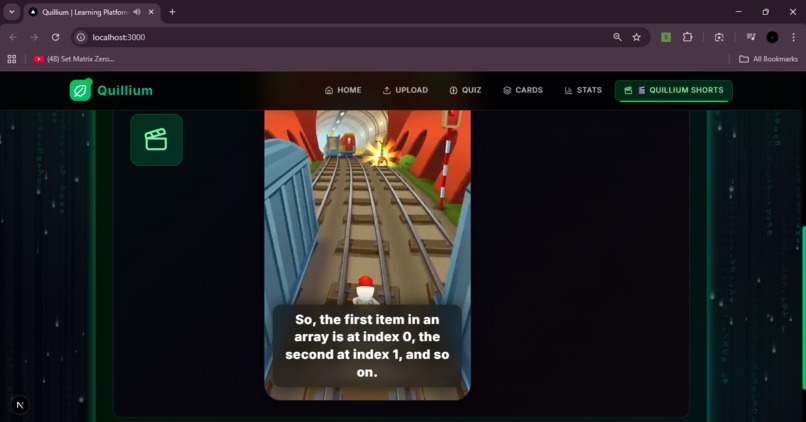The width and height of the screenshot is (806, 422).
Task: View site information icon in address bar
Action: (x=81, y=37)
